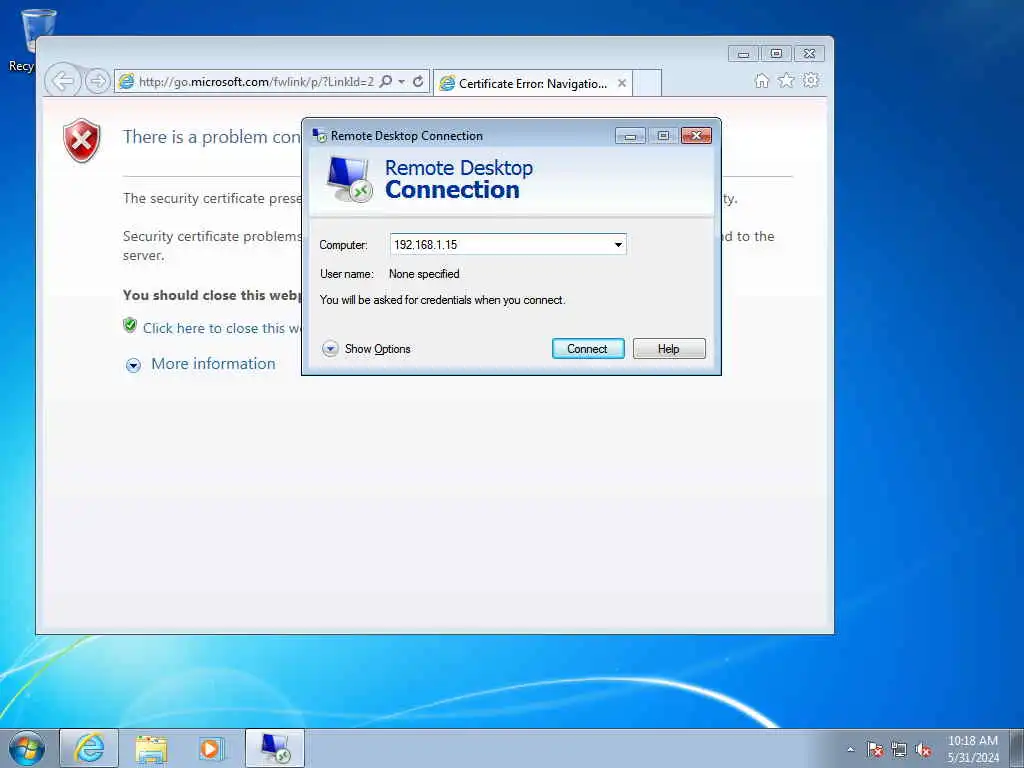Click the red shield error icon
Image resolution: width=1024 pixels, height=768 pixels.
[x=82, y=140]
